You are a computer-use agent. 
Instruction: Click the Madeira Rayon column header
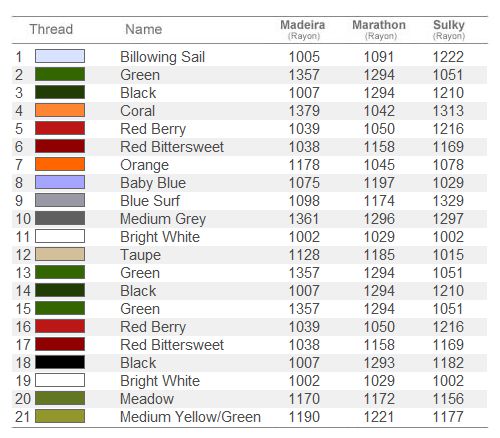pyautogui.click(x=303, y=29)
